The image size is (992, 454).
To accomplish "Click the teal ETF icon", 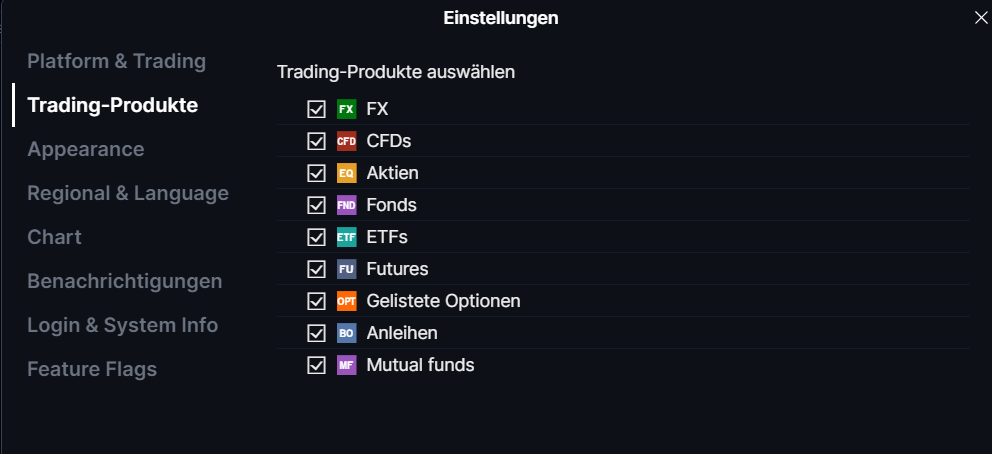I will 347,237.
